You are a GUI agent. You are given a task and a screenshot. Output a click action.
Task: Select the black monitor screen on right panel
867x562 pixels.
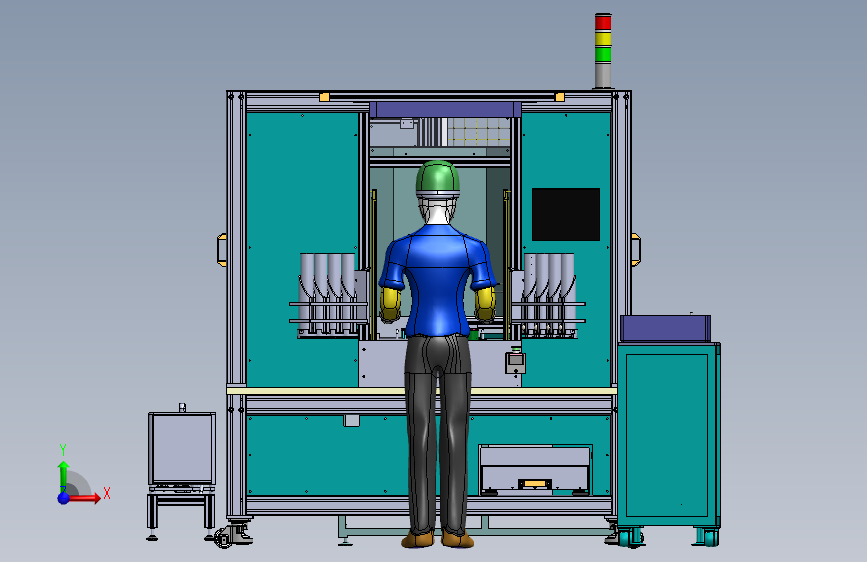(x=566, y=214)
